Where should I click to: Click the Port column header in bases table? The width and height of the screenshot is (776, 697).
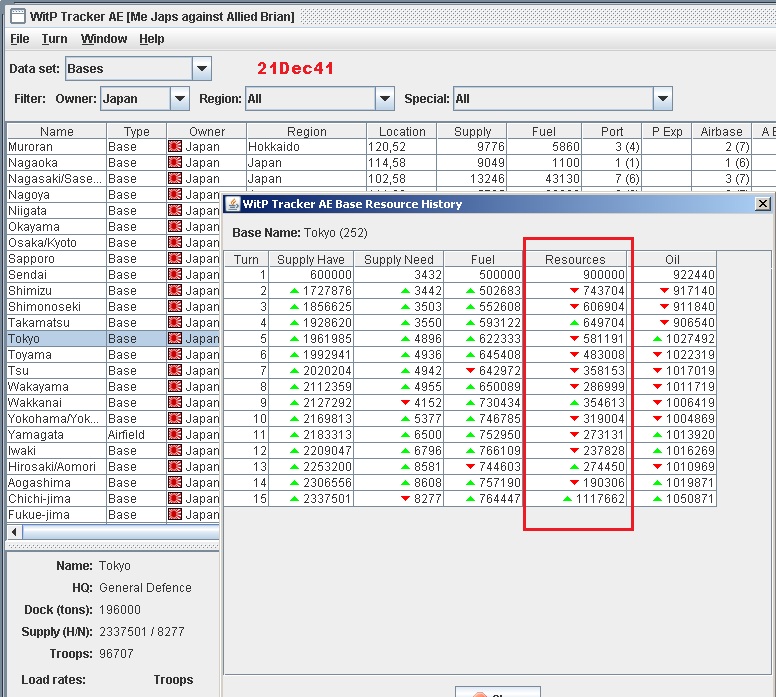[612, 131]
